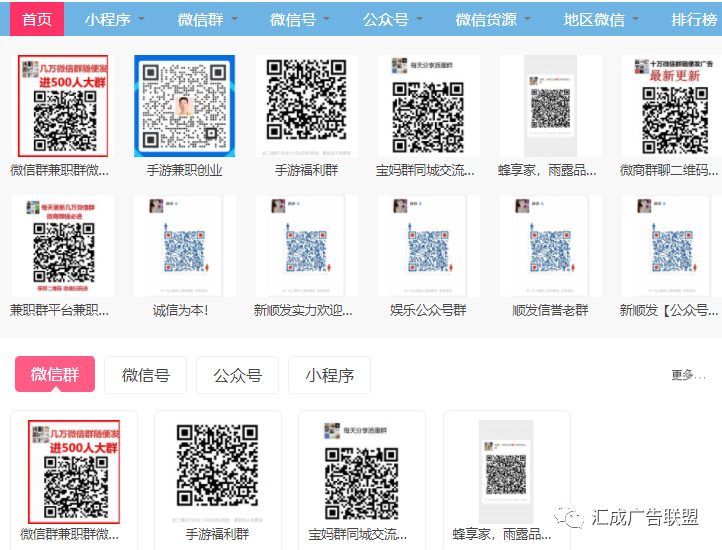Viewport: 722px width, 550px height.
Task: Open the 顺发信誉老群 QR image
Action: point(551,246)
